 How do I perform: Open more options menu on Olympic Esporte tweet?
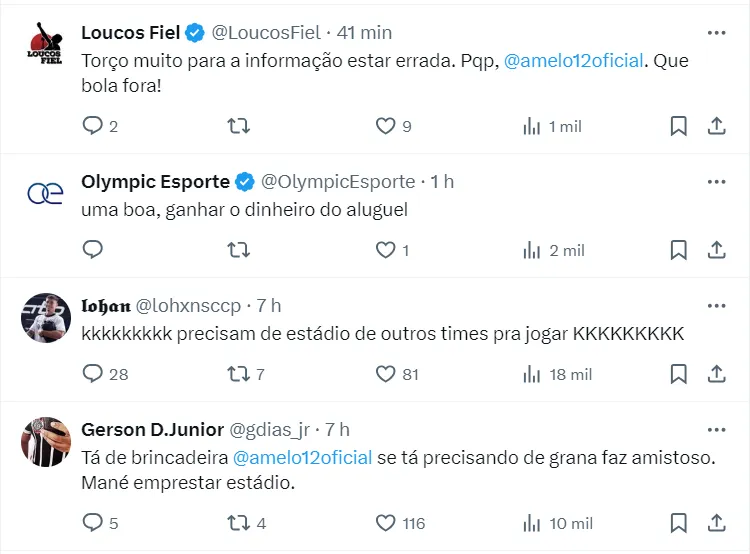click(716, 181)
